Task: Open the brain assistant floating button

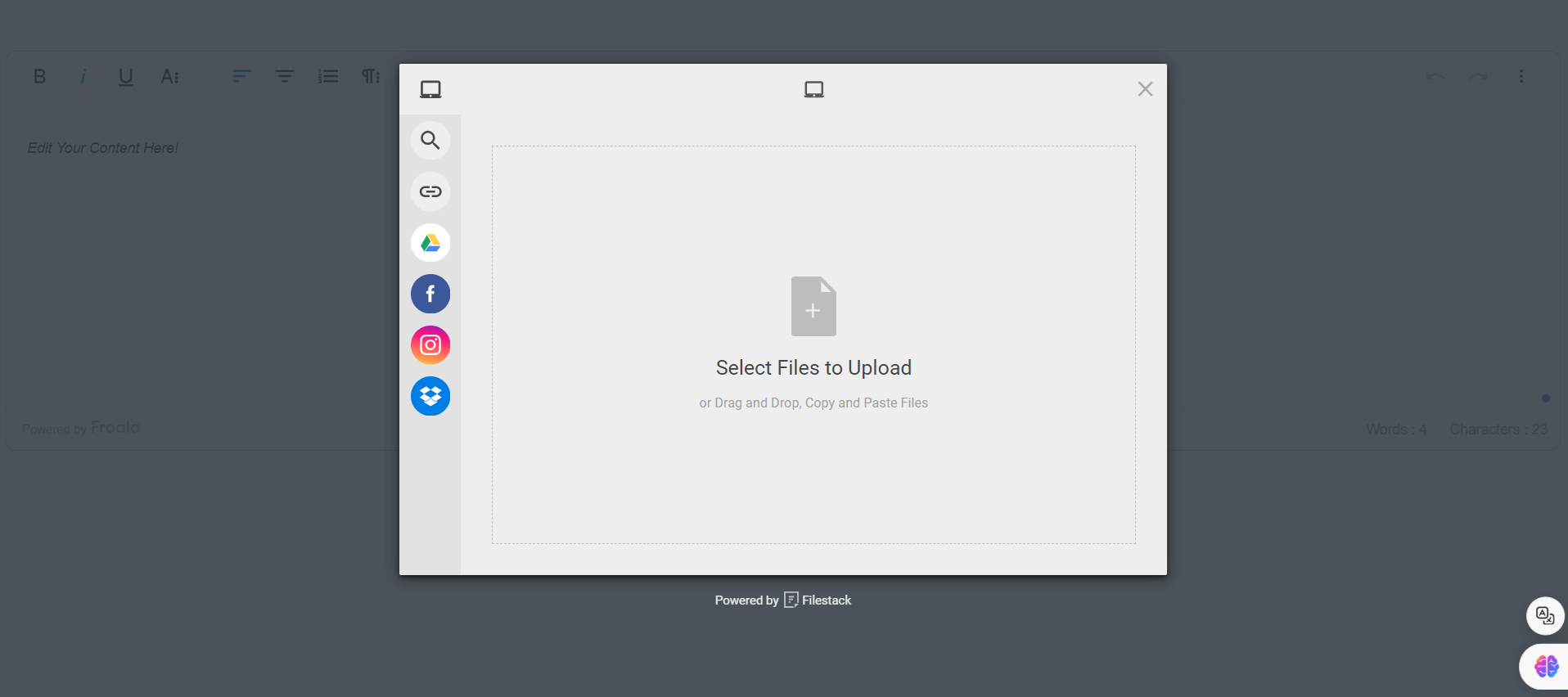Action: pos(1546,666)
